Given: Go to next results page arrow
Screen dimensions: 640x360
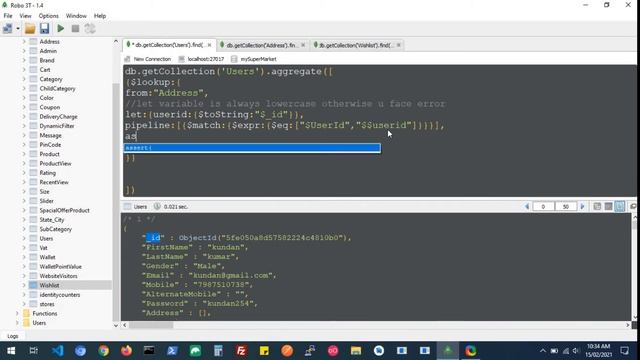Looking at the screenshot, I should click(x=582, y=207).
